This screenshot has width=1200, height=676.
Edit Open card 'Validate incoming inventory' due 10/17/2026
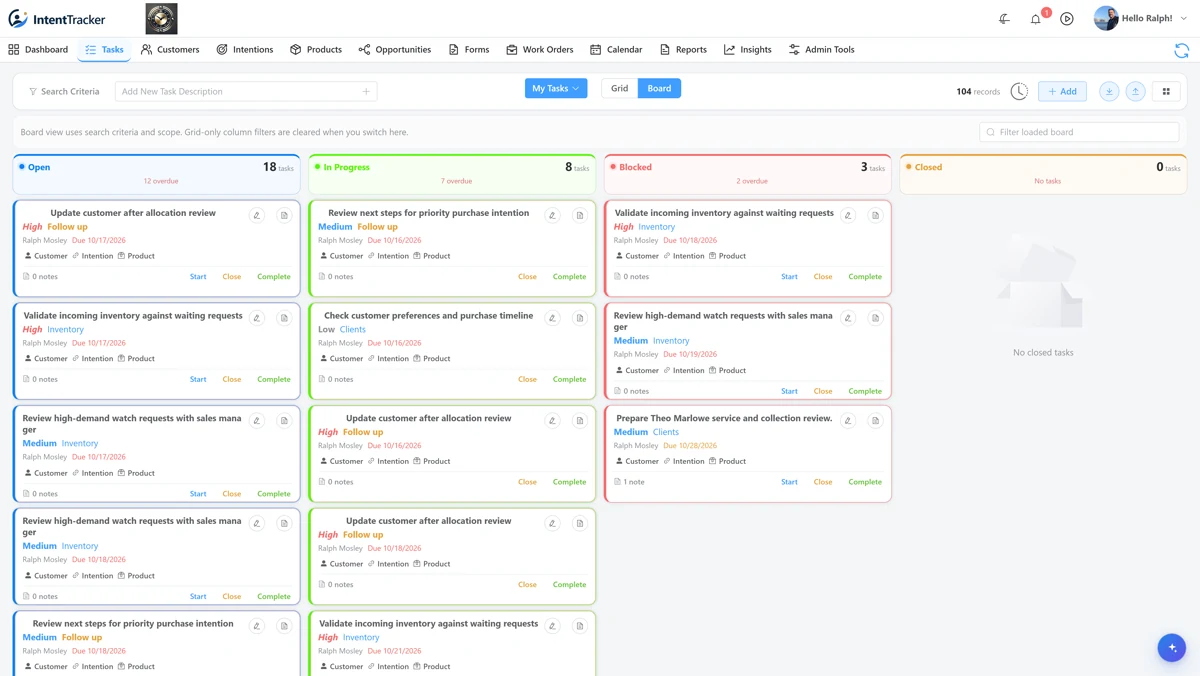pos(257,318)
